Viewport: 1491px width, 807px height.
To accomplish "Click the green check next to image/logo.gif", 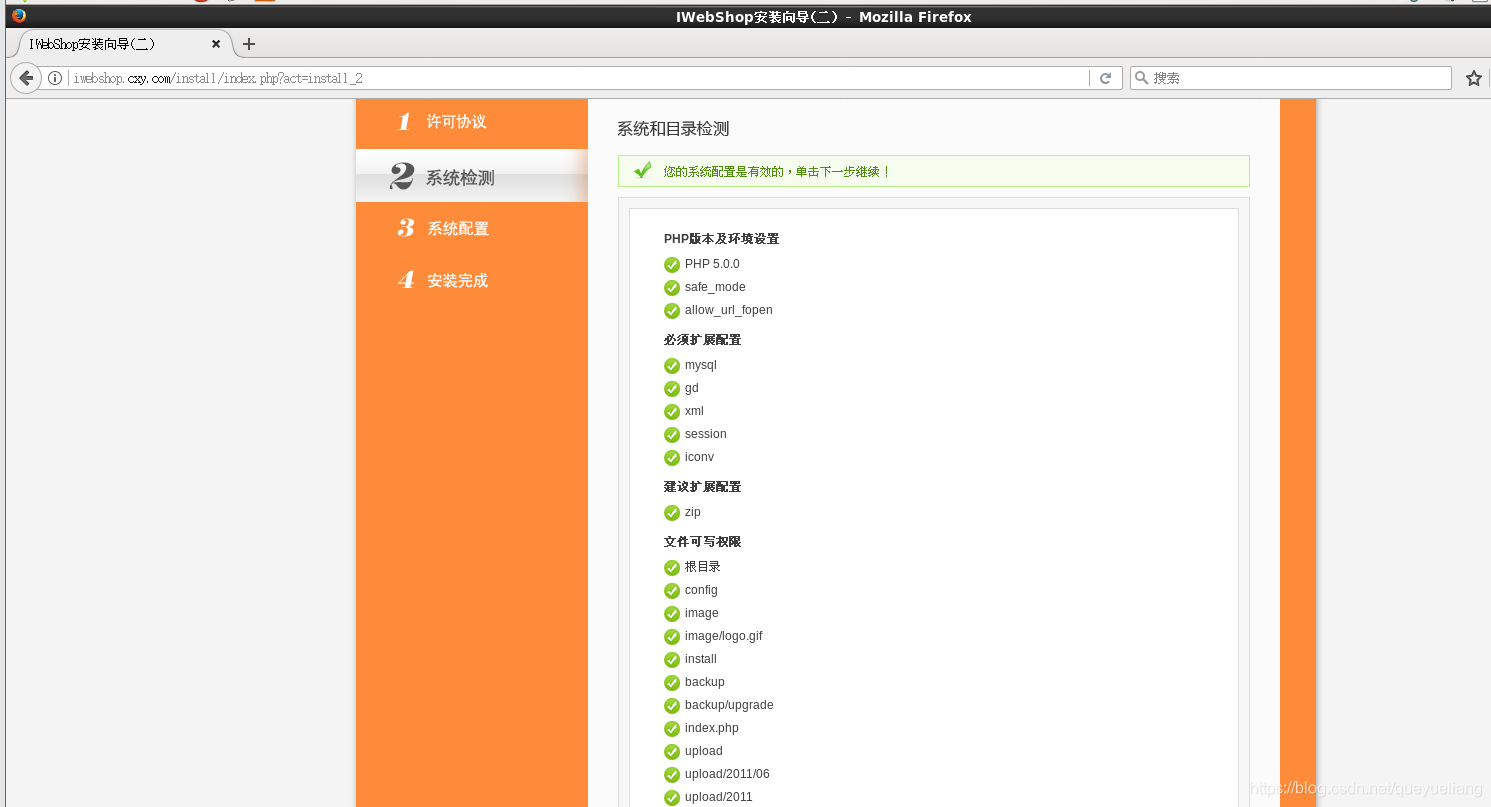I will pyautogui.click(x=672, y=637).
